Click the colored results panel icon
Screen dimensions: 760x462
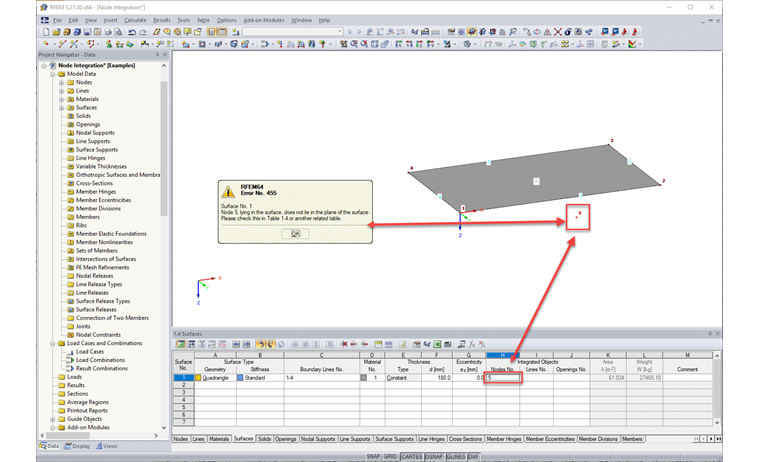point(632,44)
